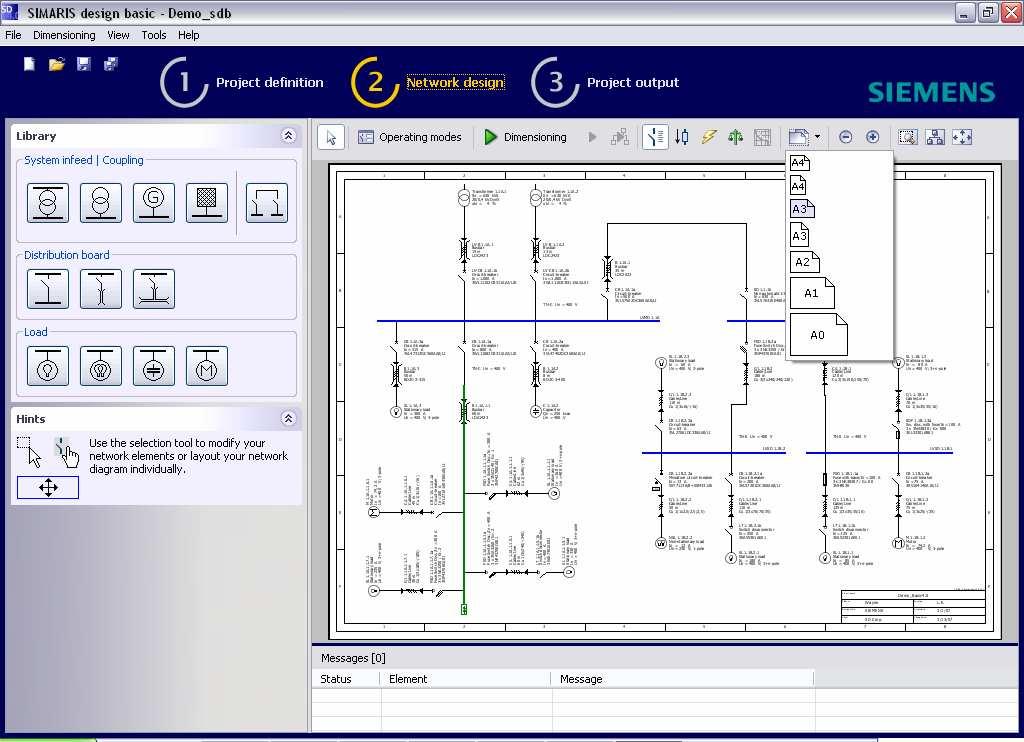The width and height of the screenshot is (1024, 742).
Task: Go to step 3 Project output
Action: (605, 82)
